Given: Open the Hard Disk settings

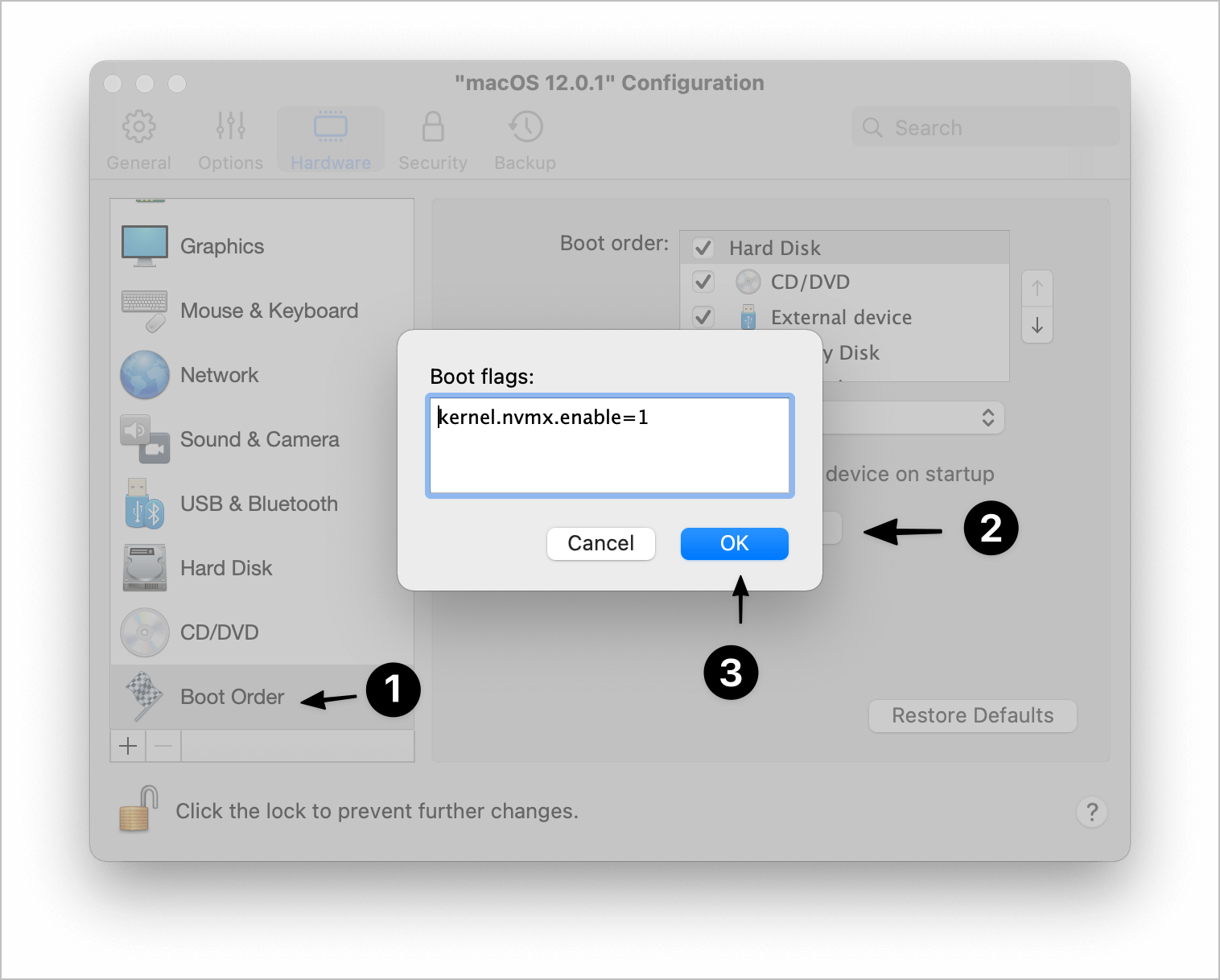Looking at the screenshot, I should [x=226, y=569].
